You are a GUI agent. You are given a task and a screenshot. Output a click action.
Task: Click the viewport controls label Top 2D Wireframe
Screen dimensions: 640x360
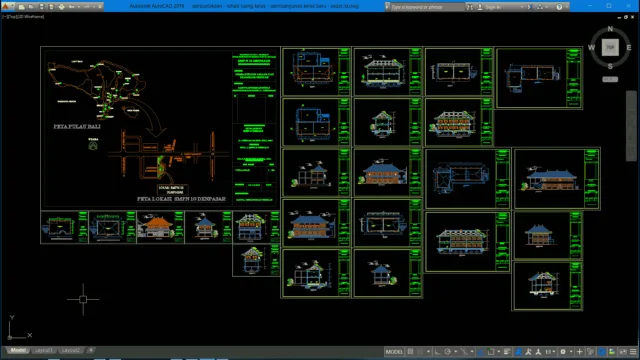pyautogui.click(x=24, y=17)
